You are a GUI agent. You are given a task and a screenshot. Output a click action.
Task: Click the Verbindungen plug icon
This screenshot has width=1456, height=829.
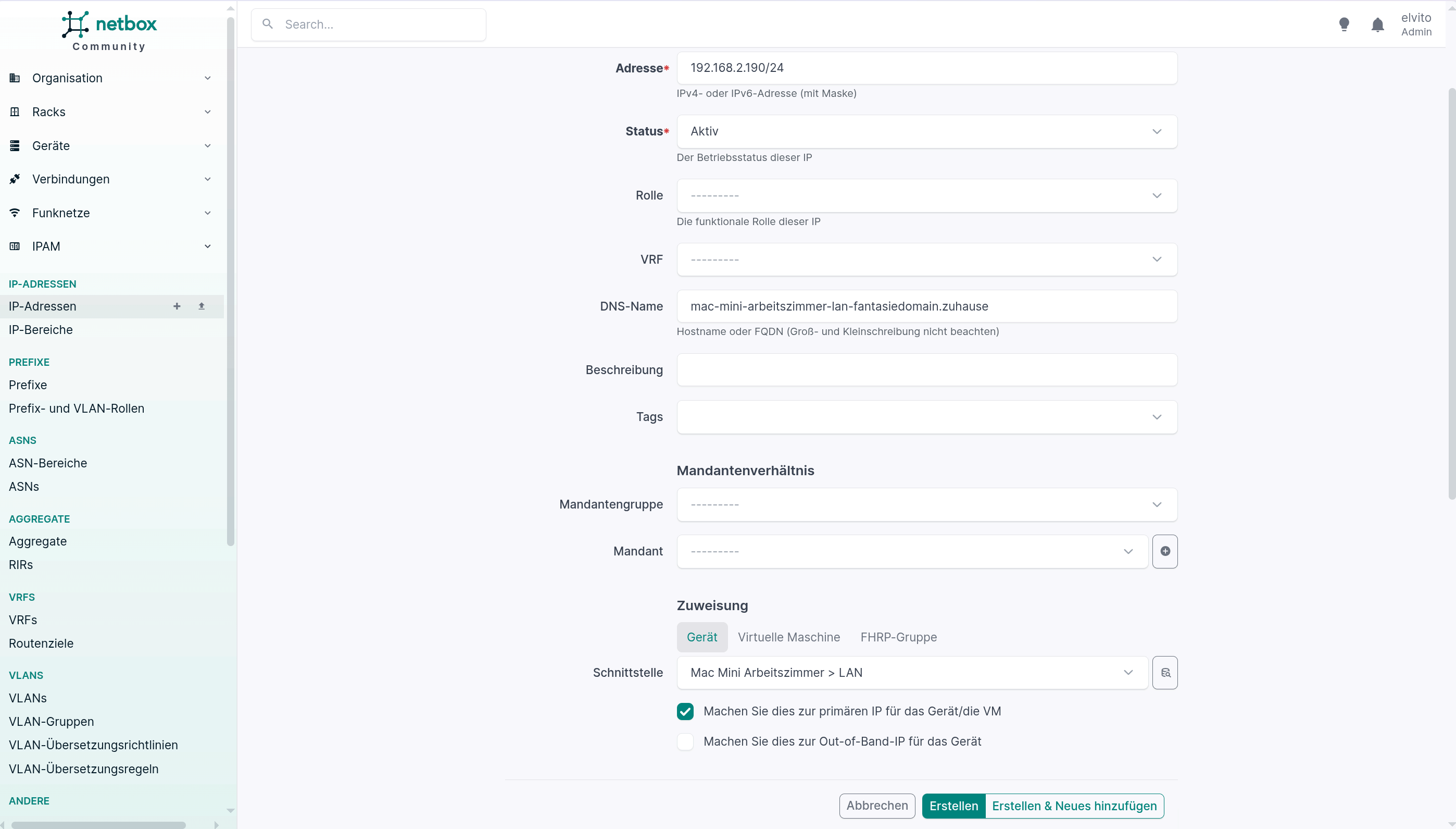(15, 179)
